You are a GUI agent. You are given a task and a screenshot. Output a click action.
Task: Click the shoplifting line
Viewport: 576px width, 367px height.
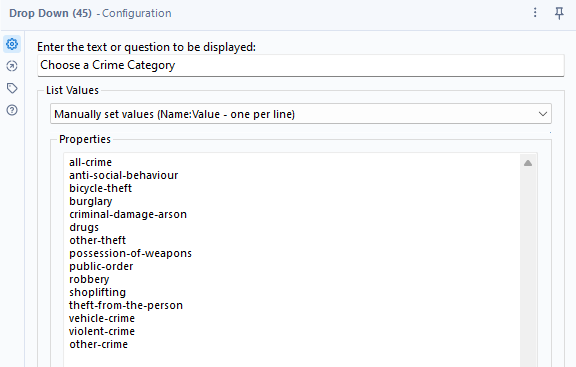(97, 292)
